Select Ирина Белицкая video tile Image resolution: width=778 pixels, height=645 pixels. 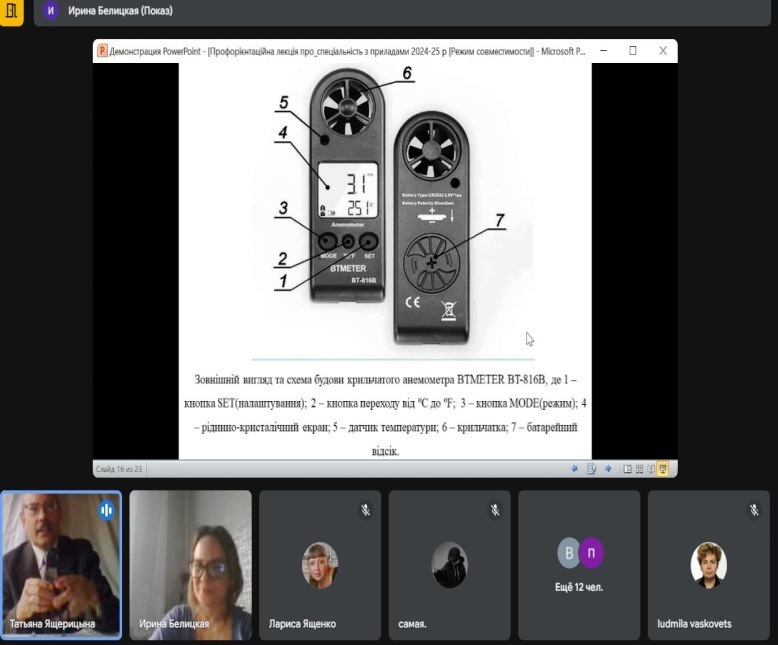pyautogui.click(x=191, y=565)
